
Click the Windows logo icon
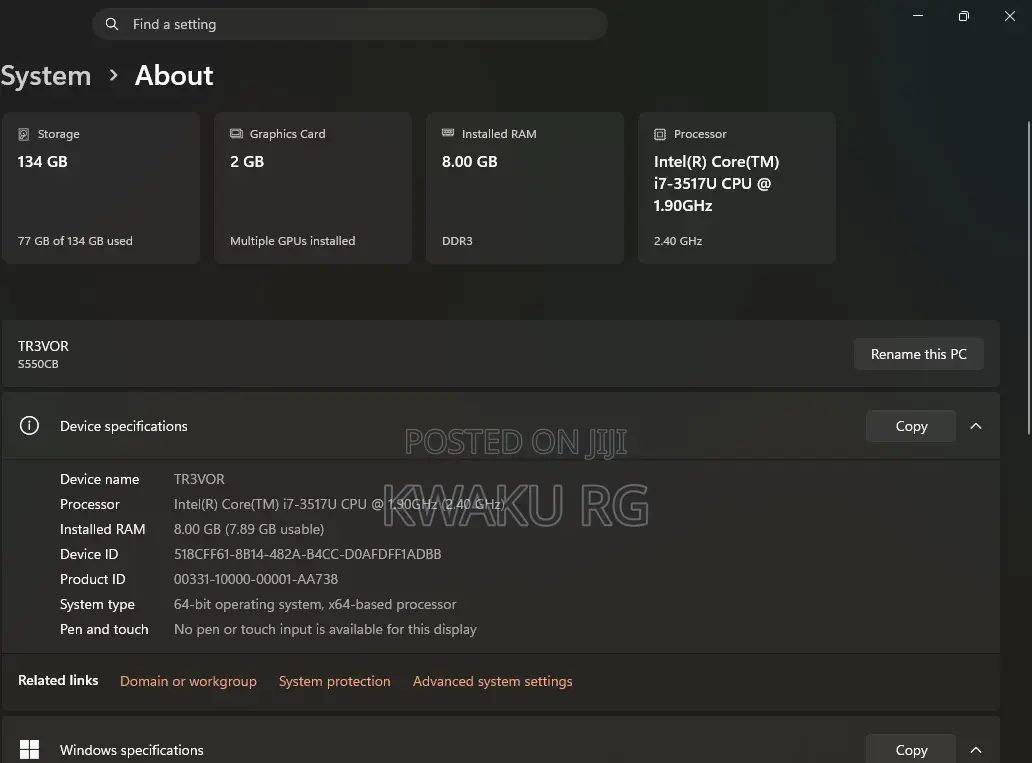click(x=29, y=749)
